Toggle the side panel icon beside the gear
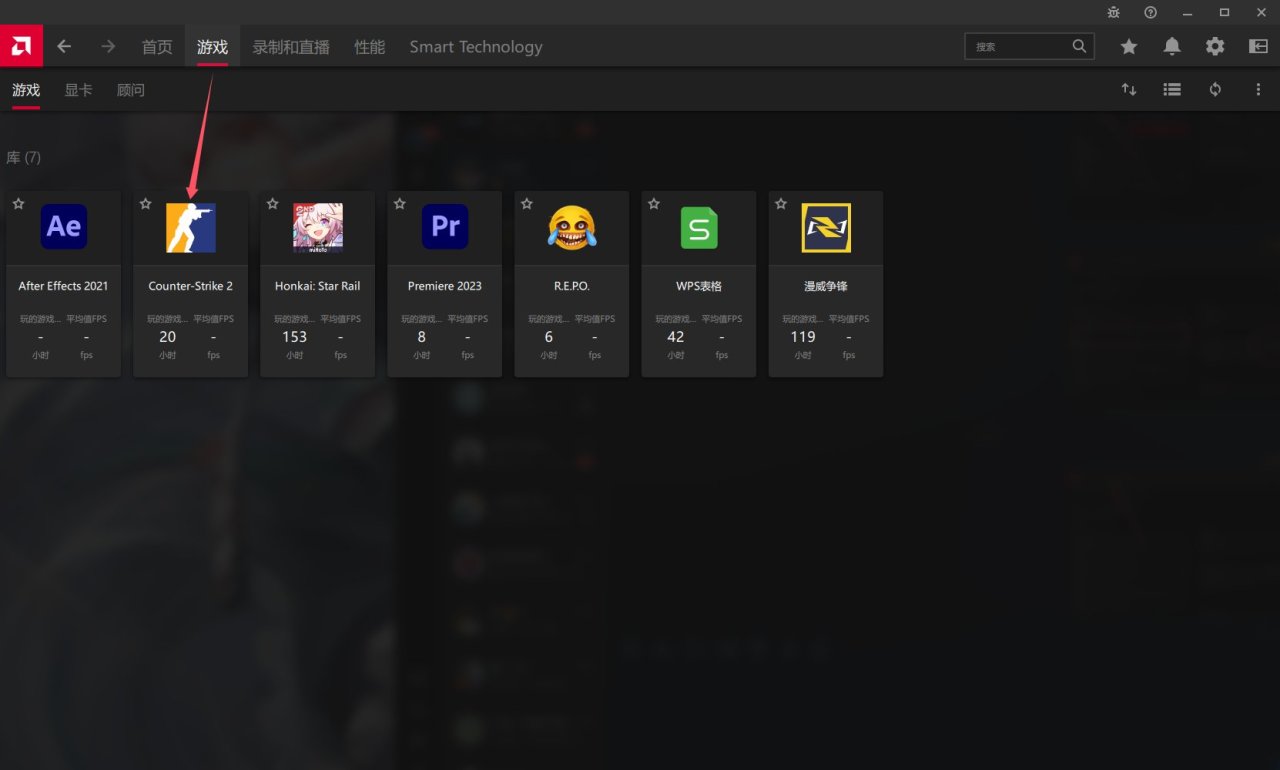Image resolution: width=1280 pixels, height=770 pixels. [x=1258, y=46]
